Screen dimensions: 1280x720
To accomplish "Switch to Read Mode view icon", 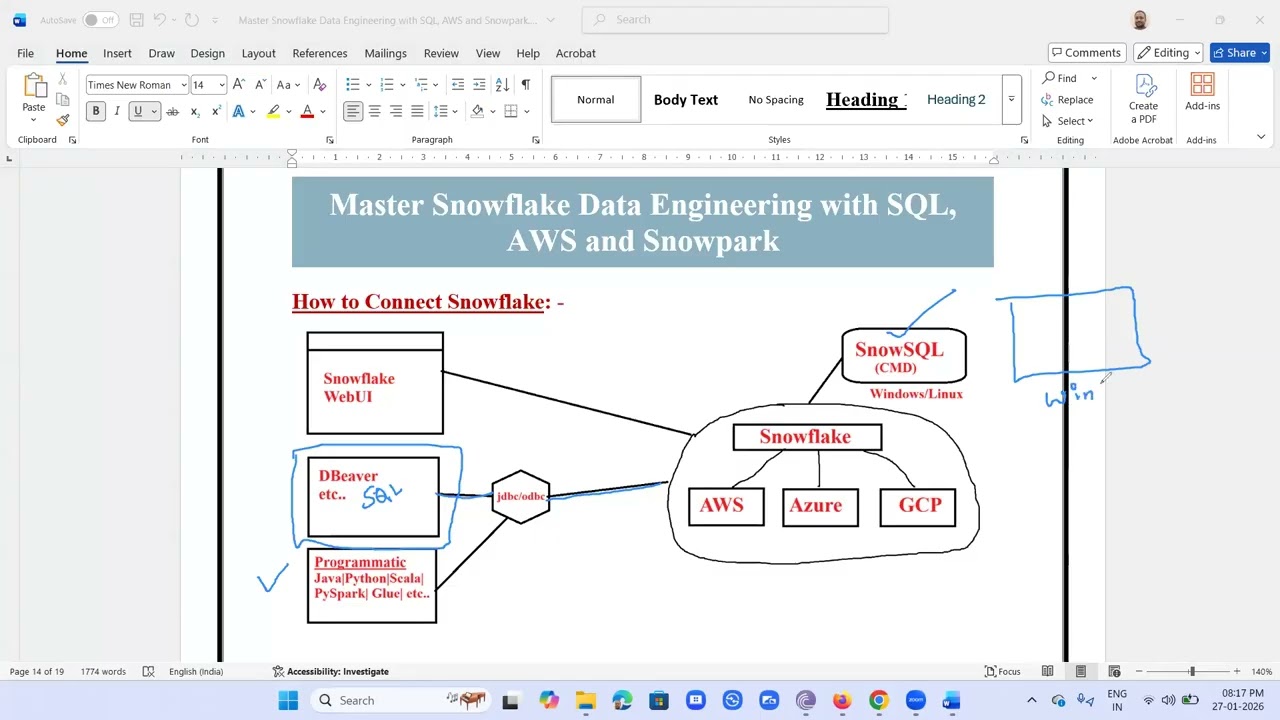I will tap(1047, 671).
